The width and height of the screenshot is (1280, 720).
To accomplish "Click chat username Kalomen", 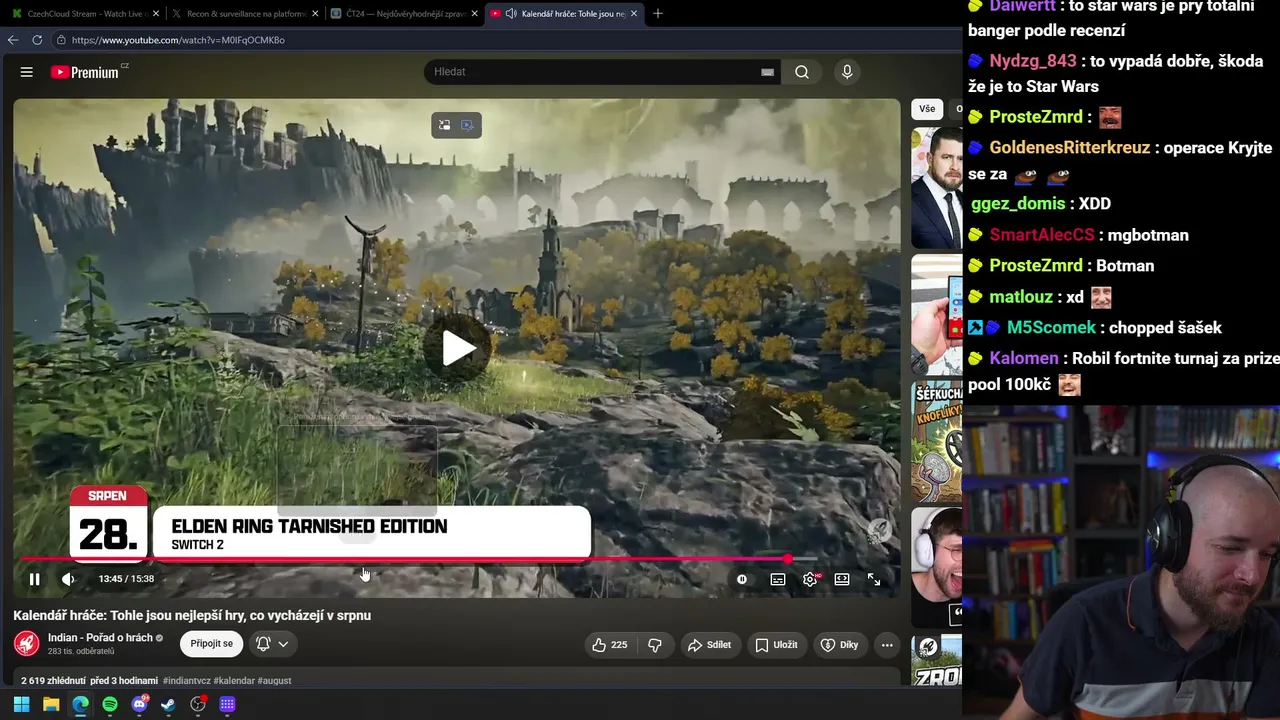I will pos(1024,358).
